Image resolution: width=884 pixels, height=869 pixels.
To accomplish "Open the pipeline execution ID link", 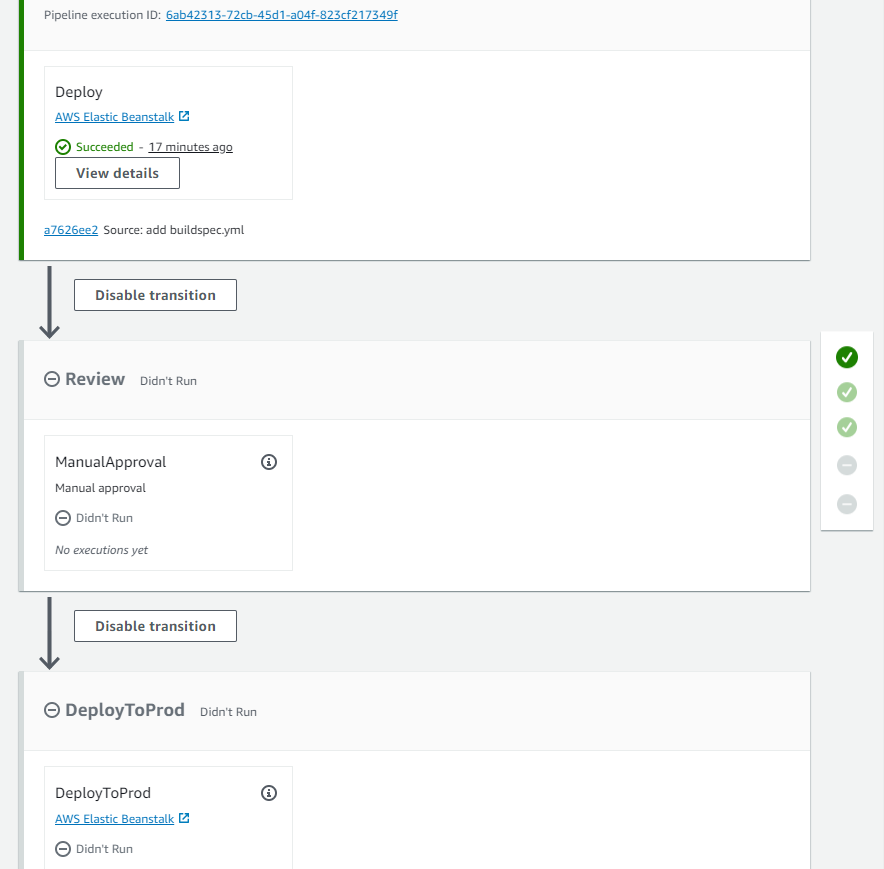I will click(281, 15).
